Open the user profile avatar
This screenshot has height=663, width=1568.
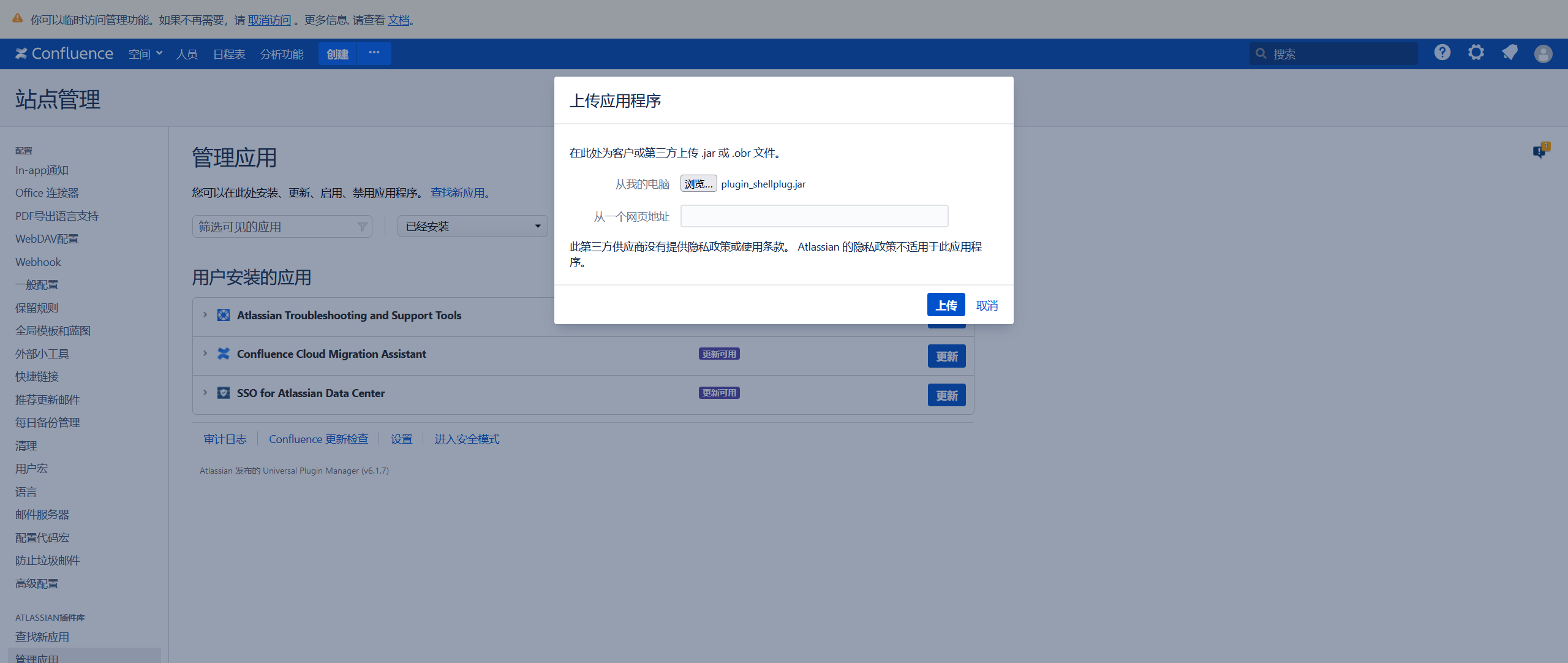pos(1543,54)
